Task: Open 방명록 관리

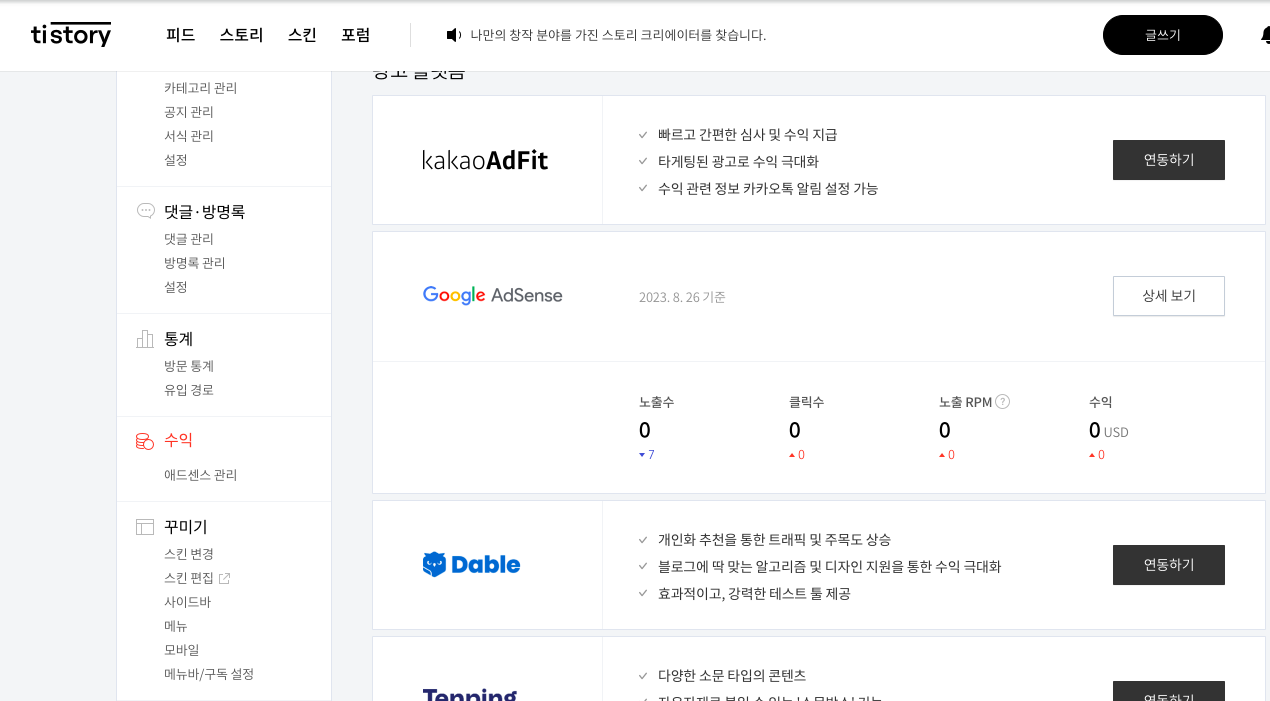Action: [x=195, y=263]
